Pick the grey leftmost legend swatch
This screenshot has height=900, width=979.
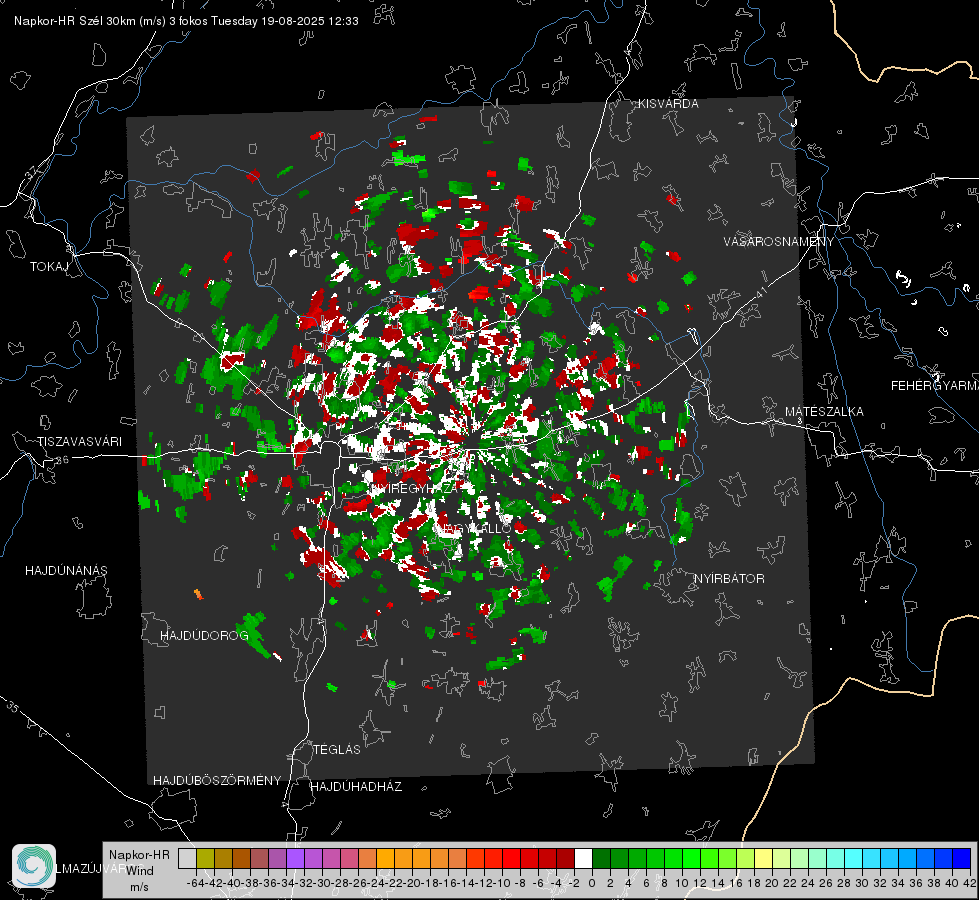[x=187, y=858]
